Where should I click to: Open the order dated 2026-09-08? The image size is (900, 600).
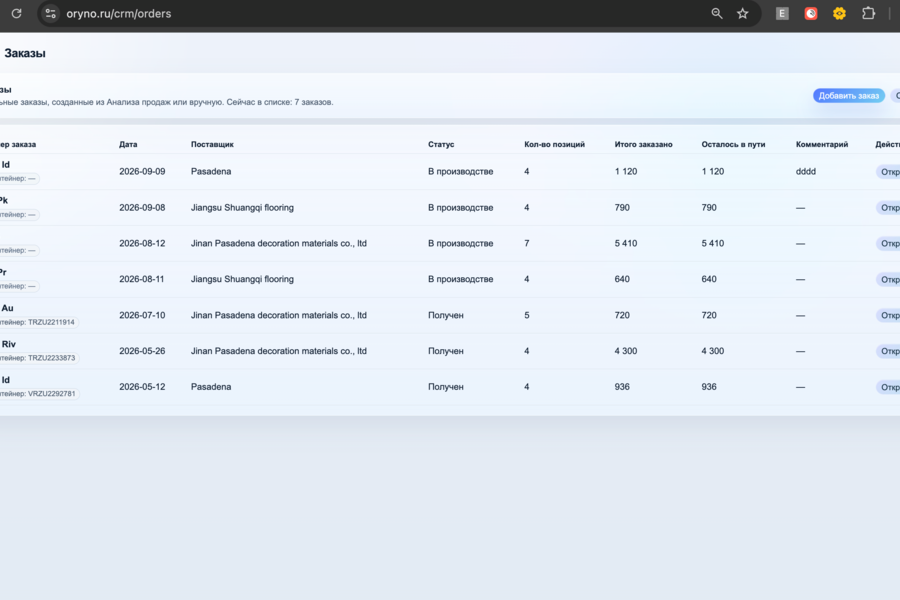(x=890, y=208)
